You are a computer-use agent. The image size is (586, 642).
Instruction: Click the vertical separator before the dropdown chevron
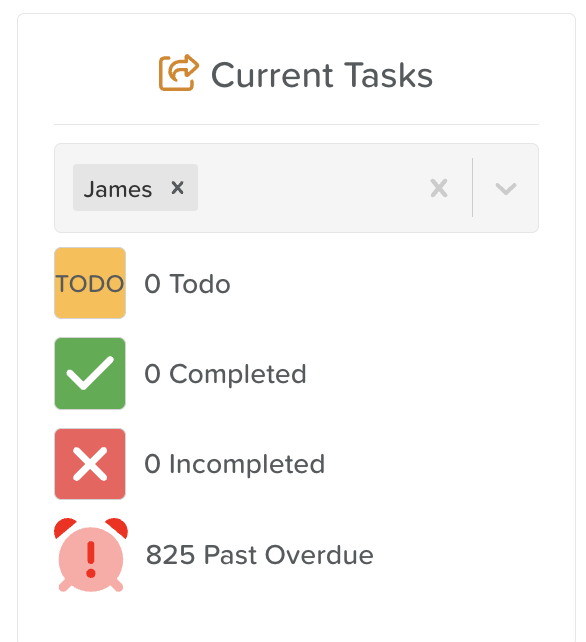pos(473,188)
